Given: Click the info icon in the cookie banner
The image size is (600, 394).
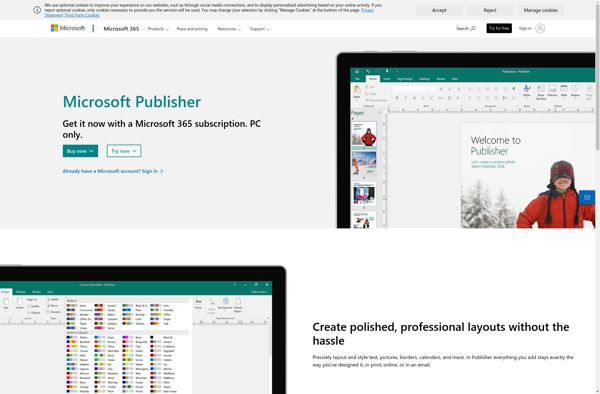Looking at the screenshot, I should pos(37,10).
